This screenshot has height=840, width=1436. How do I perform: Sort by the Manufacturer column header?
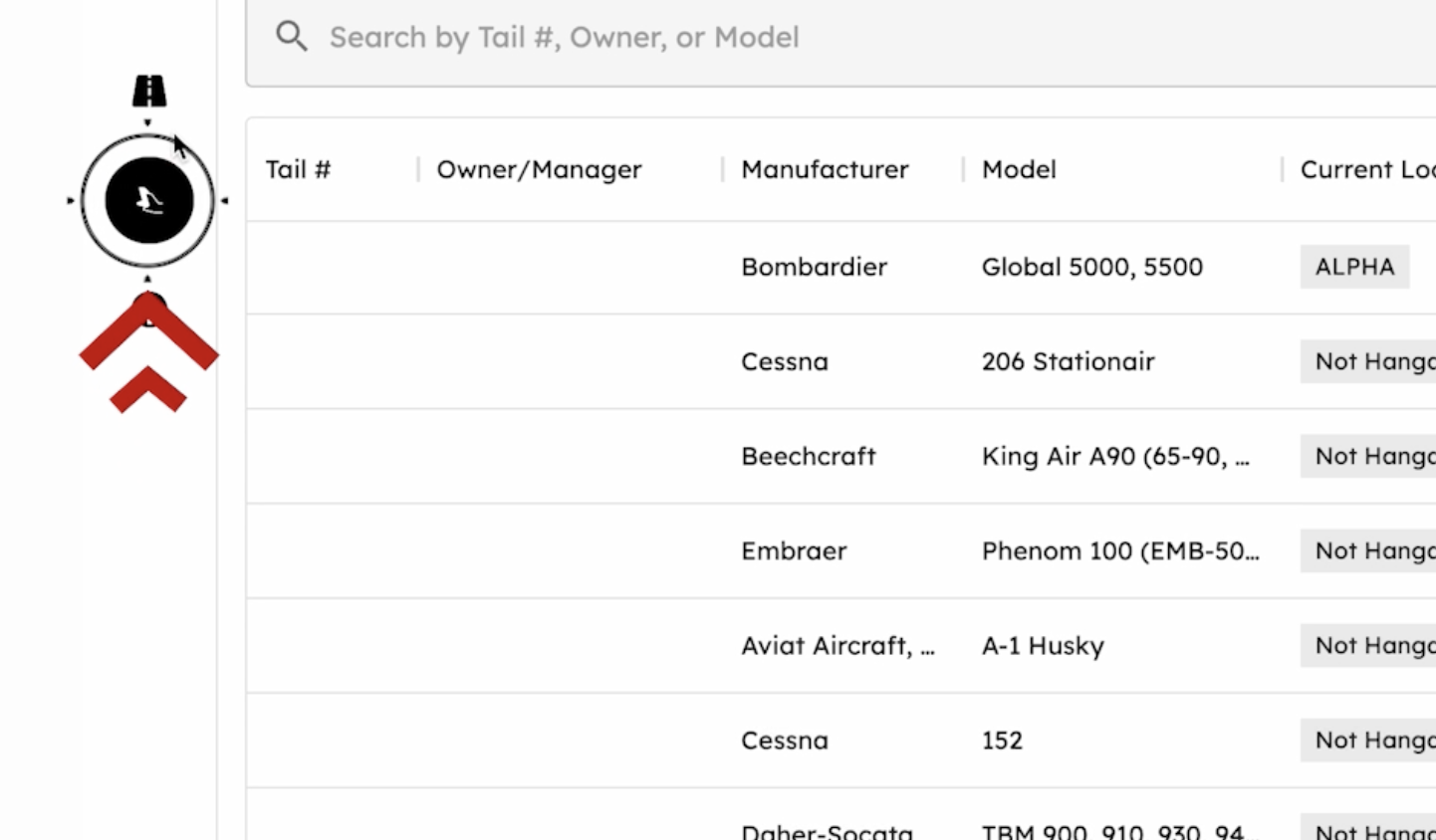pos(825,169)
